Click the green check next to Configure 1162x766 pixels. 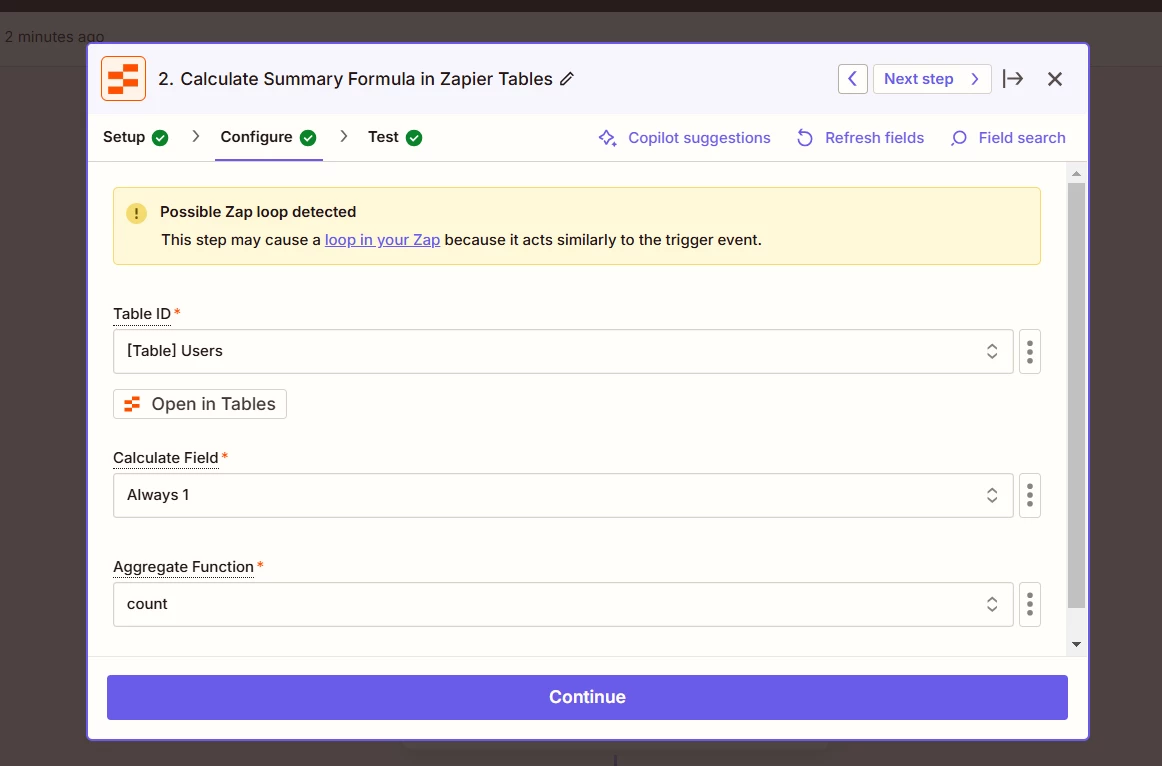tap(308, 138)
